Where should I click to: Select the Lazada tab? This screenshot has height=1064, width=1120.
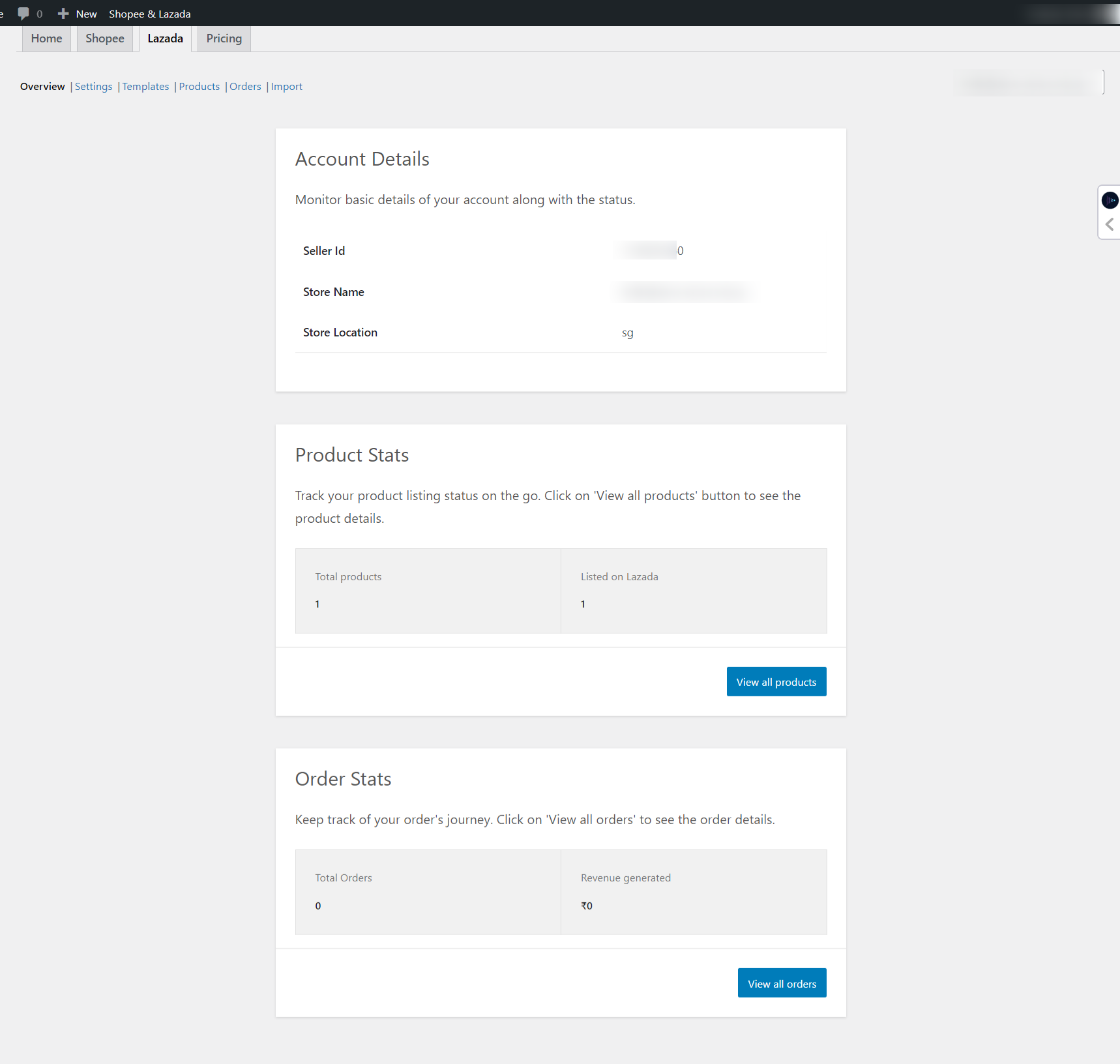[x=165, y=38]
